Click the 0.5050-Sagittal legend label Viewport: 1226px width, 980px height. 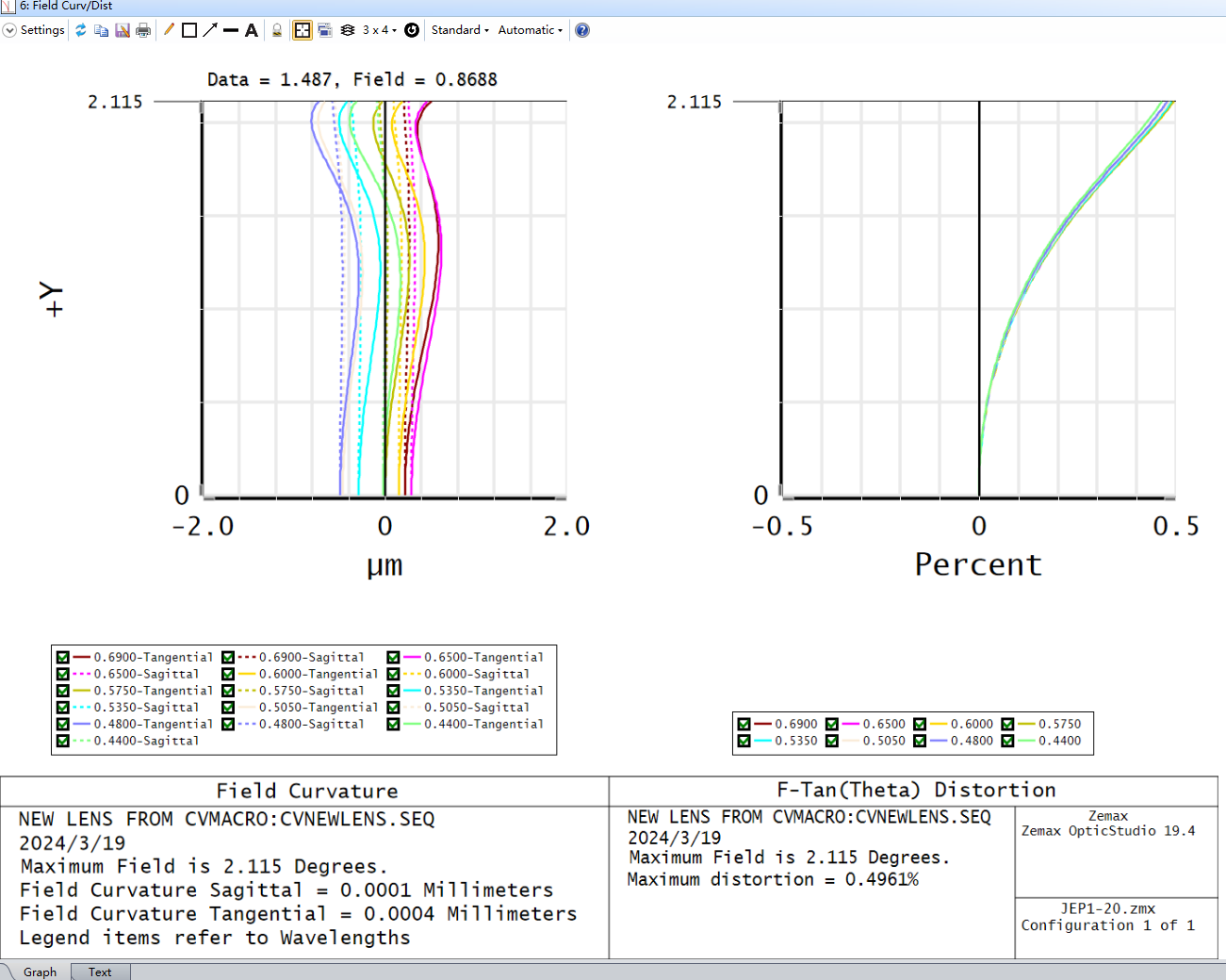coord(477,708)
